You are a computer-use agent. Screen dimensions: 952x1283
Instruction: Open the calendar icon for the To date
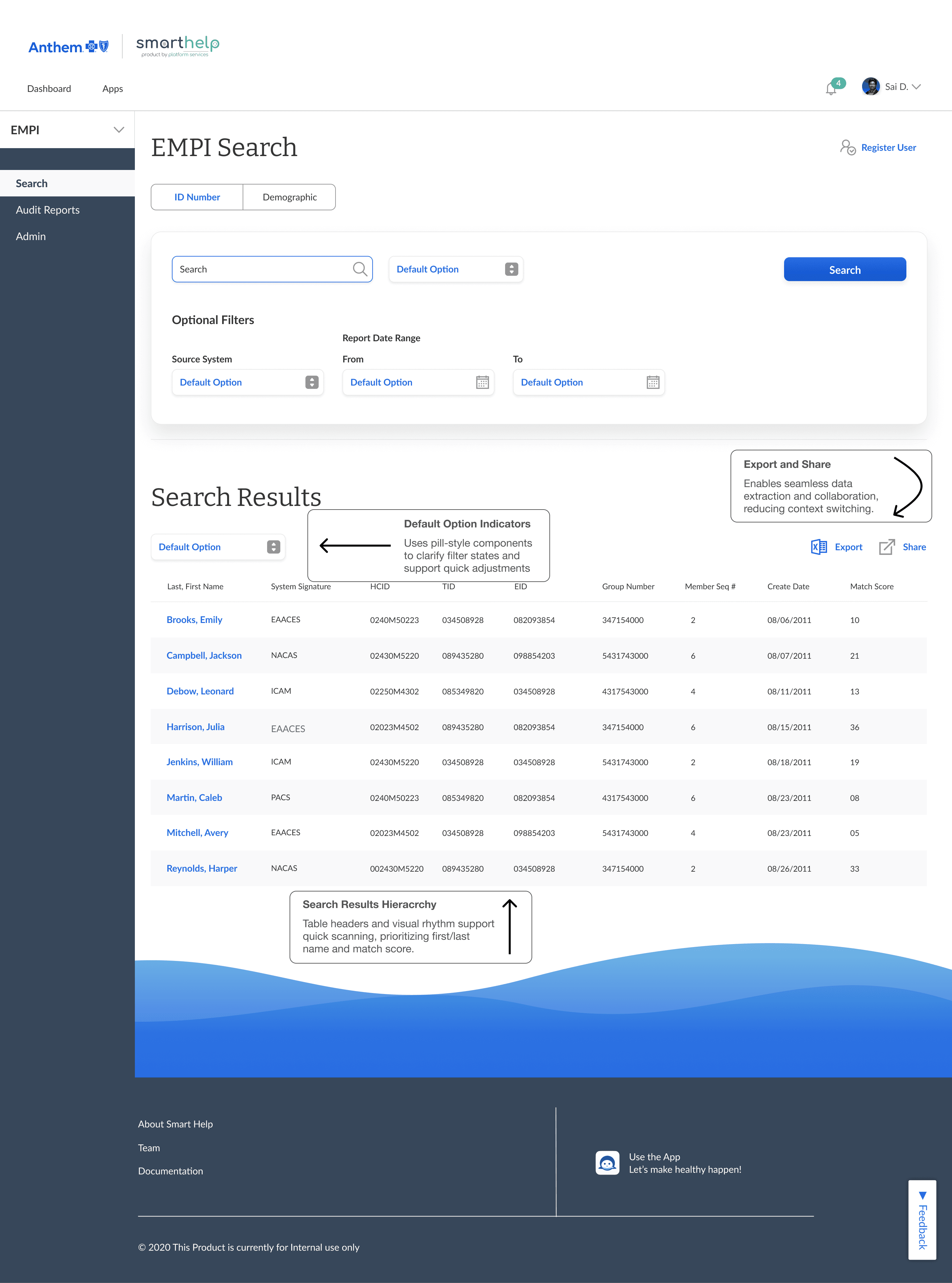[x=652, y=382]
